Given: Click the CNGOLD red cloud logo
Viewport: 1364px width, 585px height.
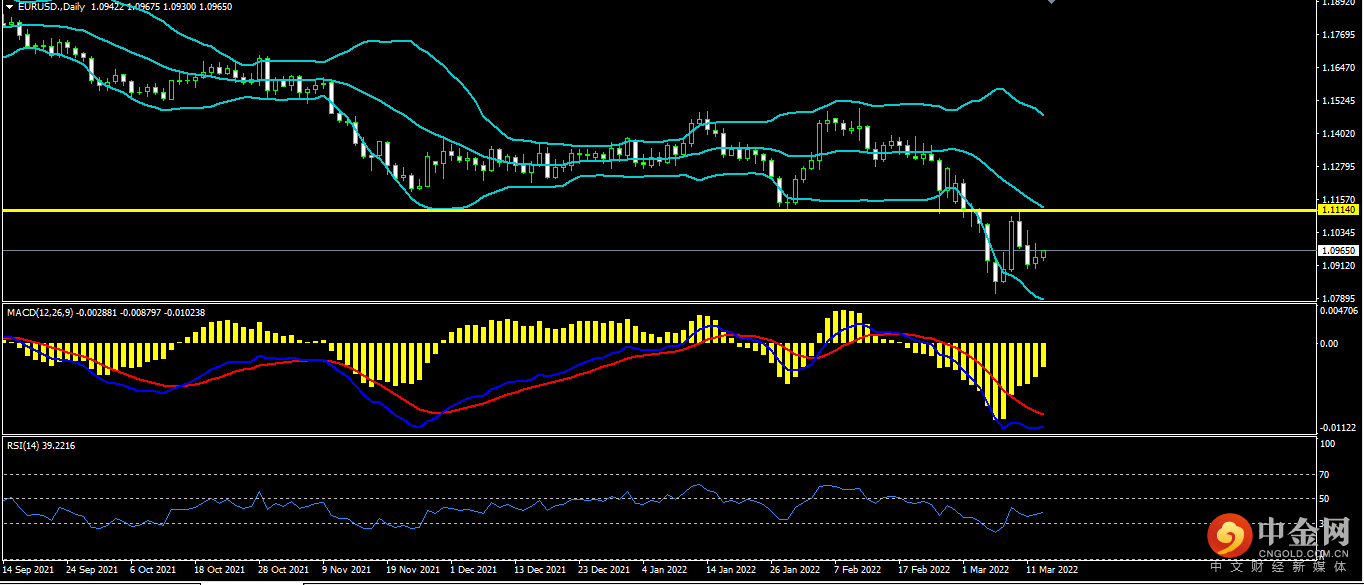Looking at the screenshot, I should click(1231, 537).
